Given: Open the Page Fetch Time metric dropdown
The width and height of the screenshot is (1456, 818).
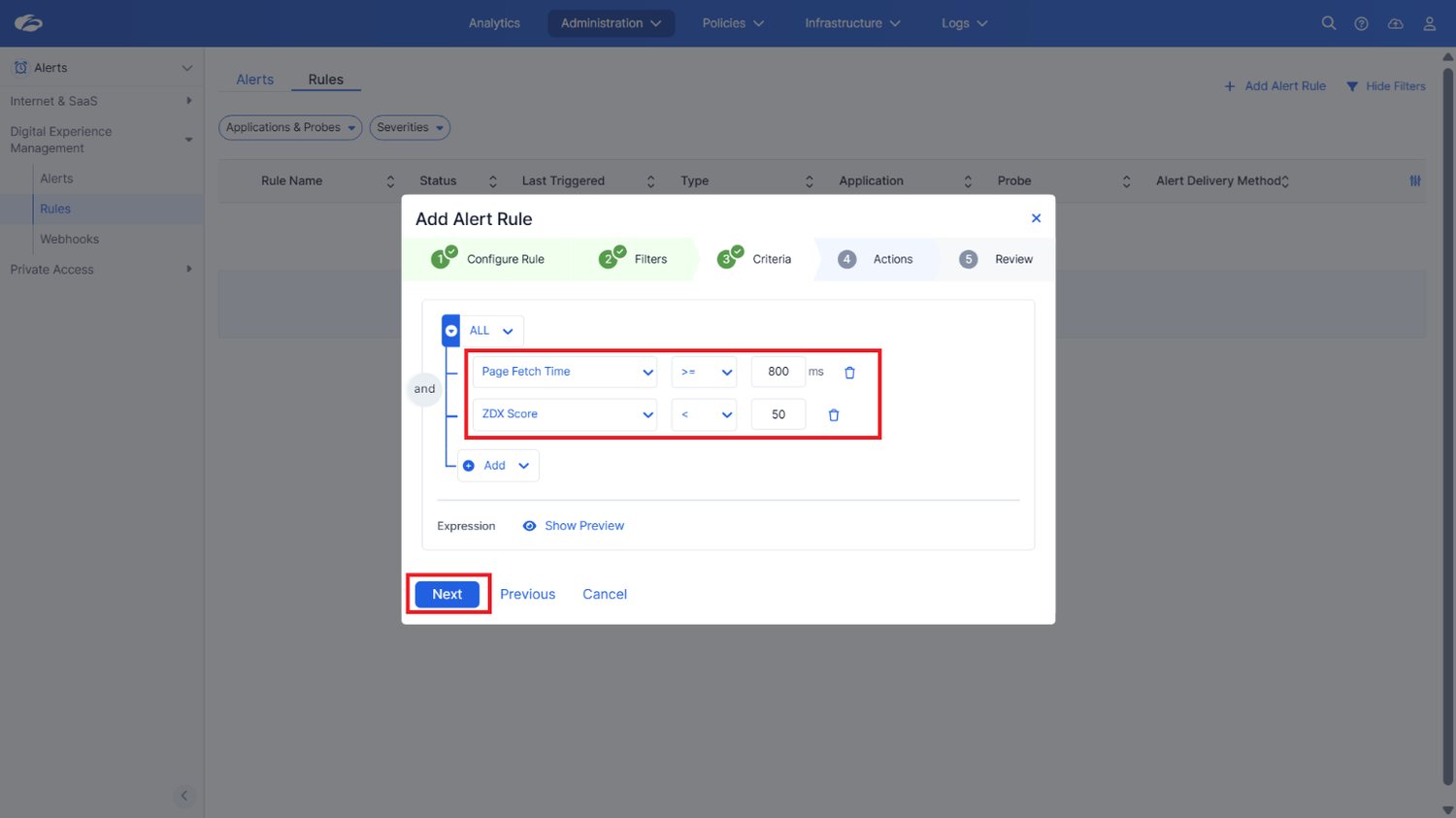Looking at the screenshot, I should click(x=565, y=372).
